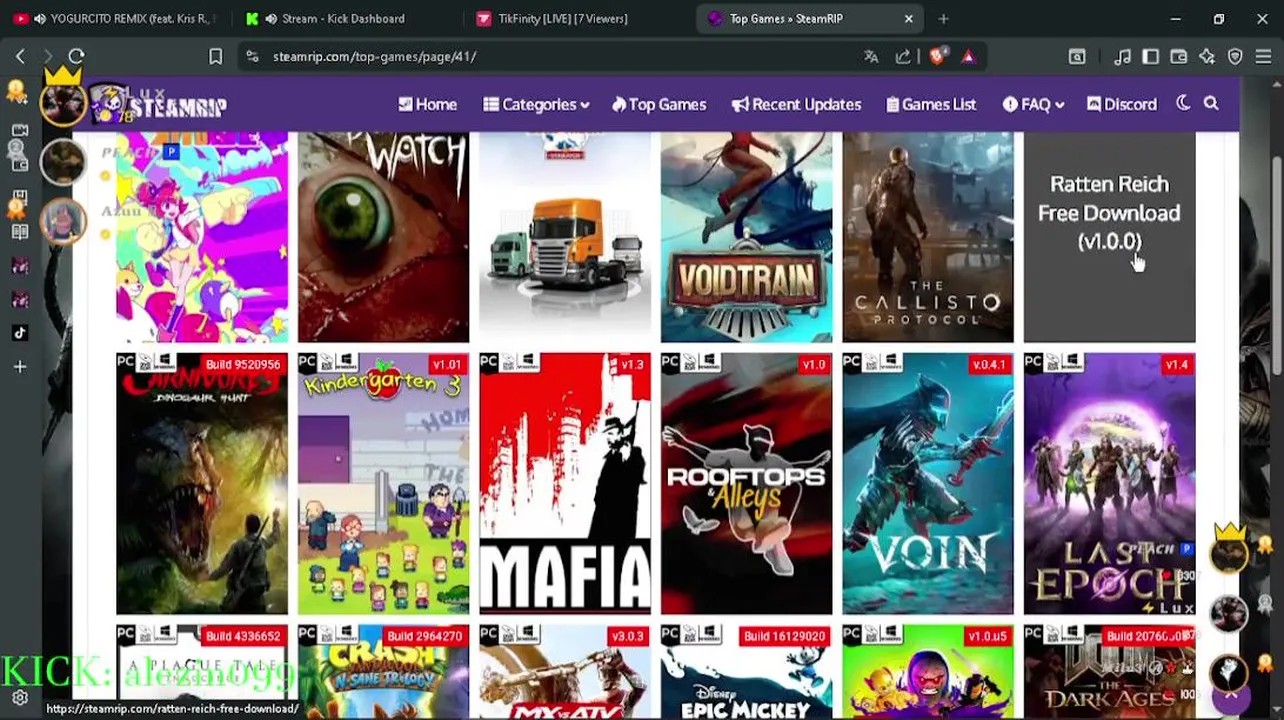1284x720 pixels.
Task: Click the SteamRIP logo
Action: click(x=159, y=104)
